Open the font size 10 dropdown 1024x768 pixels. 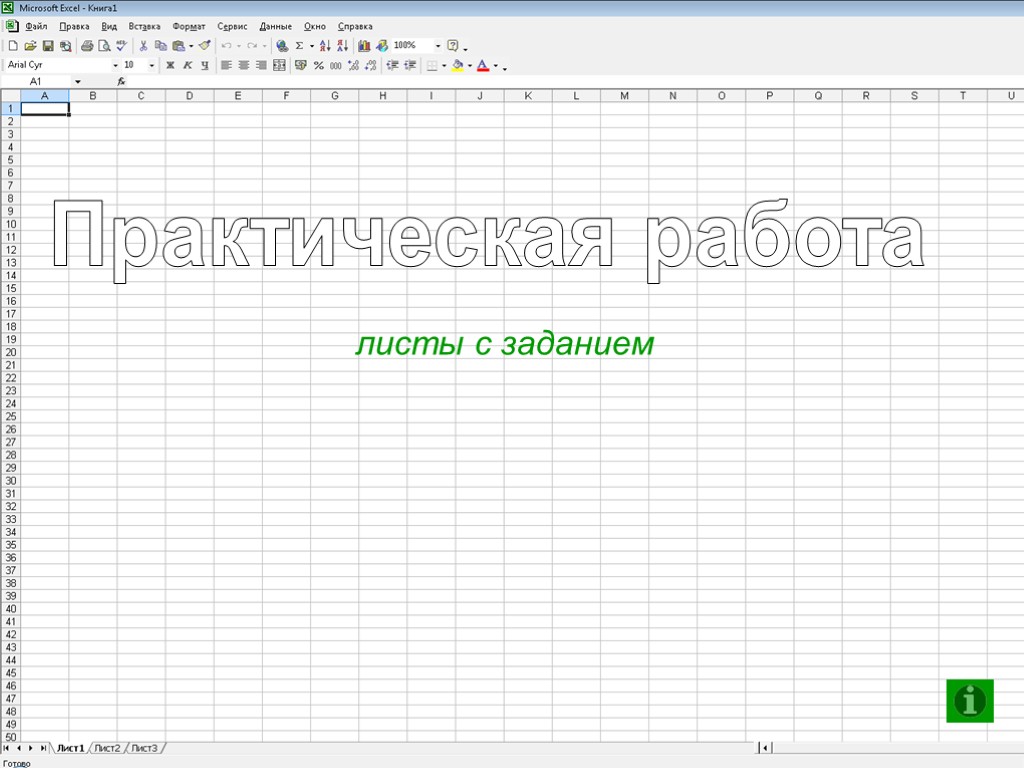pos(152,65)
